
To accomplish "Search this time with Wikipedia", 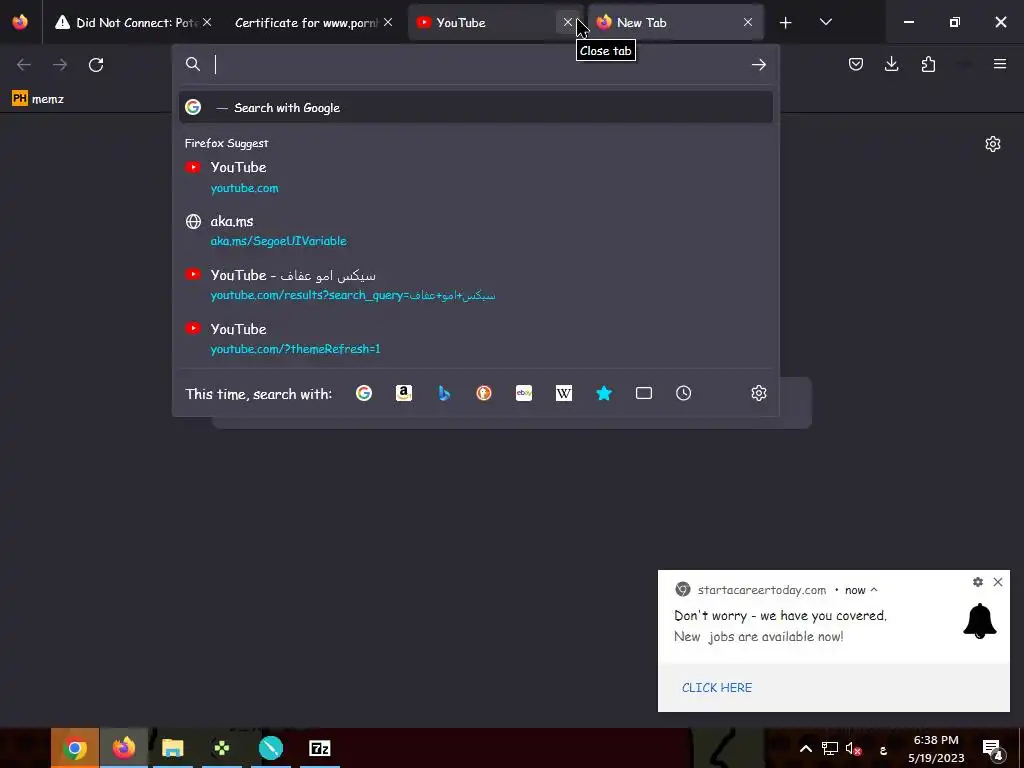I will tap(564, 393).
